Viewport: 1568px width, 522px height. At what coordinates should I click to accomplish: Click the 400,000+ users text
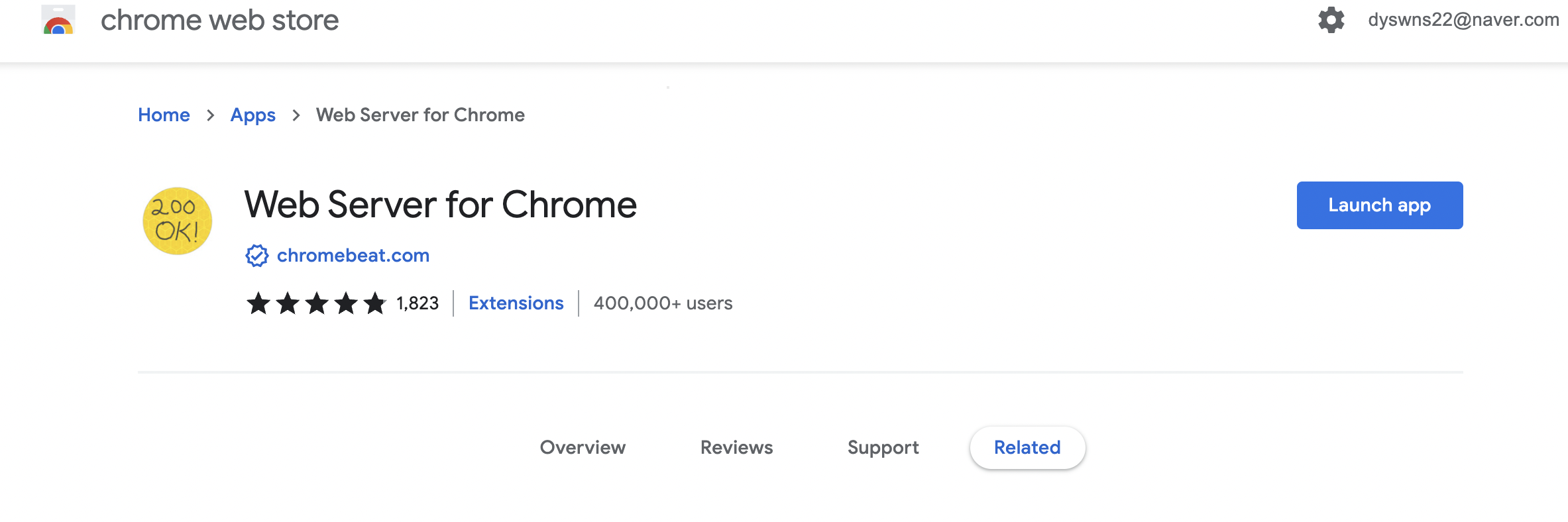(x=663, y=303)
